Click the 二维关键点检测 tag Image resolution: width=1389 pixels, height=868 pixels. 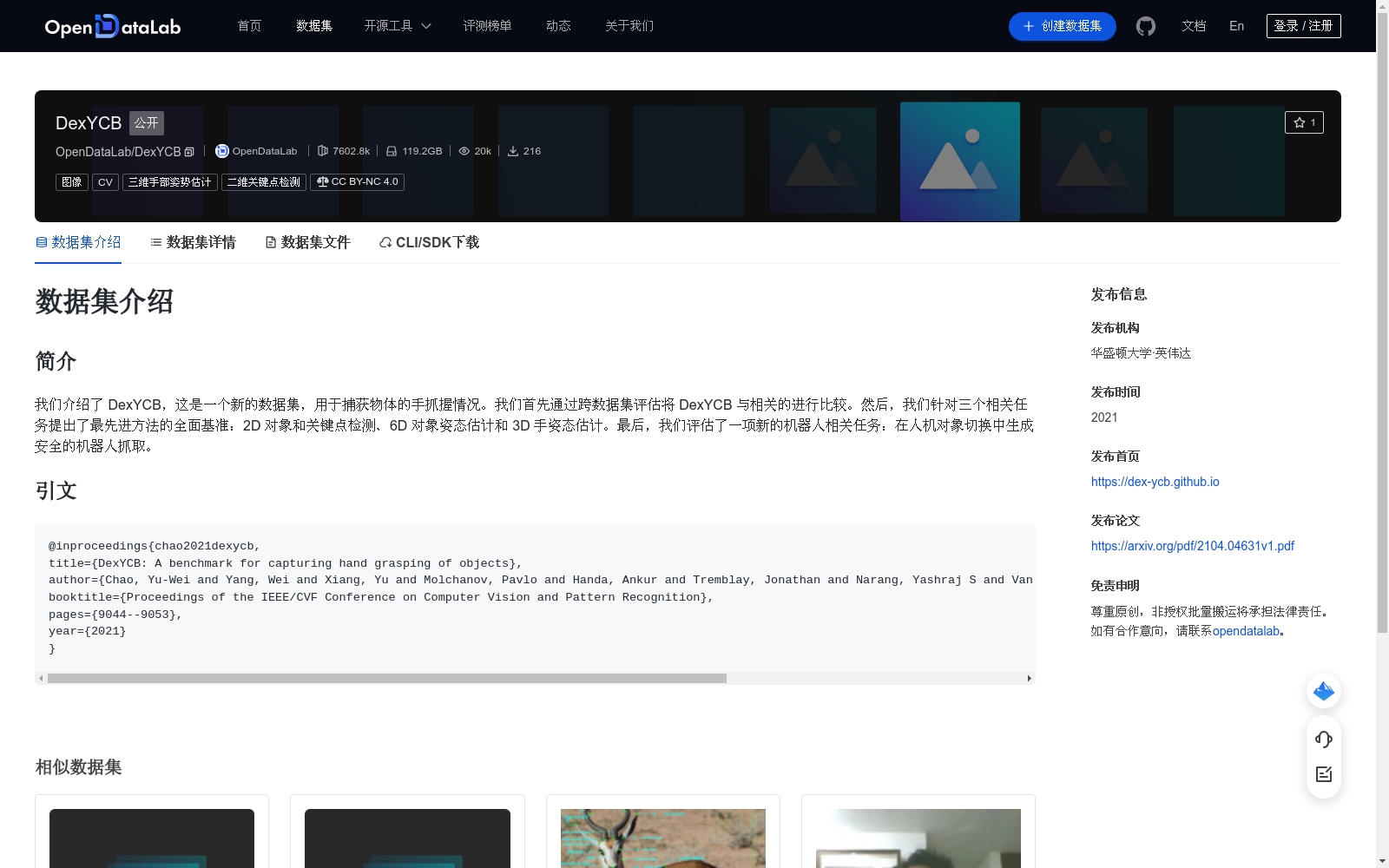click(264, 182)
